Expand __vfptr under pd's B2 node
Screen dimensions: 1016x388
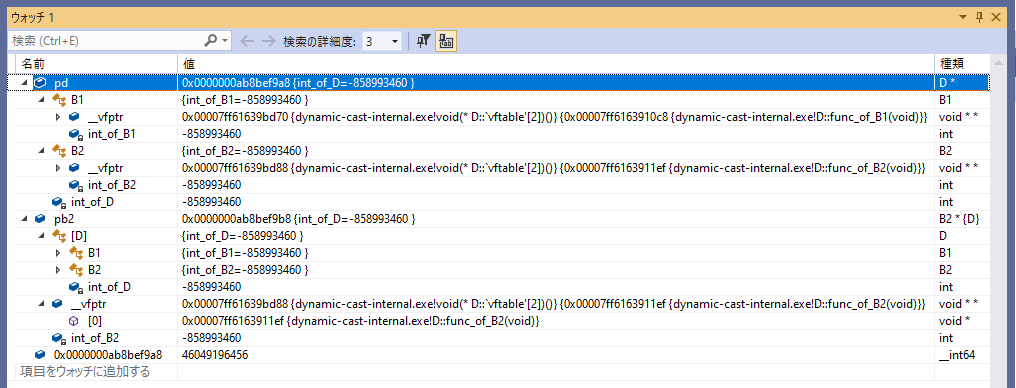[x=58, y=168]
